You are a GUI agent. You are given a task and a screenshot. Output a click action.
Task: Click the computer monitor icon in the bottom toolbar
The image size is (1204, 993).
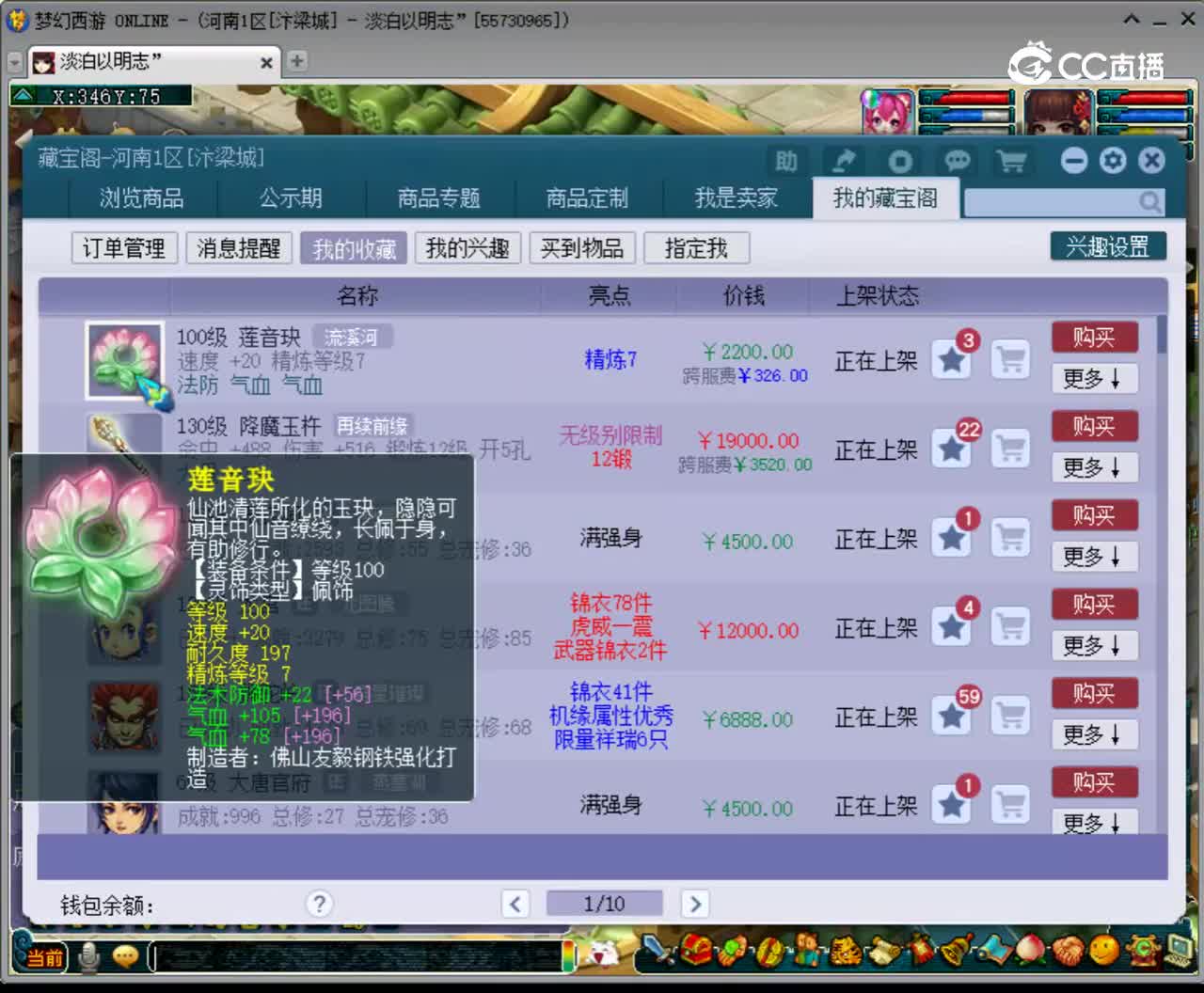click(x=1180, y=949)
